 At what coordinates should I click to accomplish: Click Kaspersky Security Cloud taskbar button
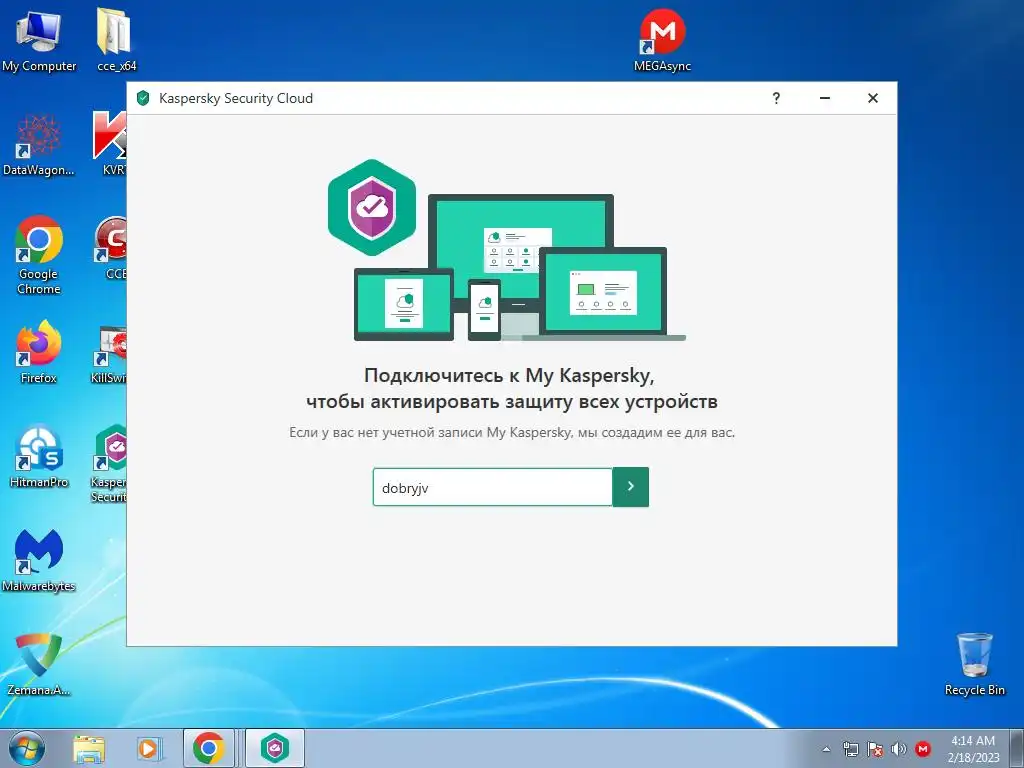pos(274,748)
